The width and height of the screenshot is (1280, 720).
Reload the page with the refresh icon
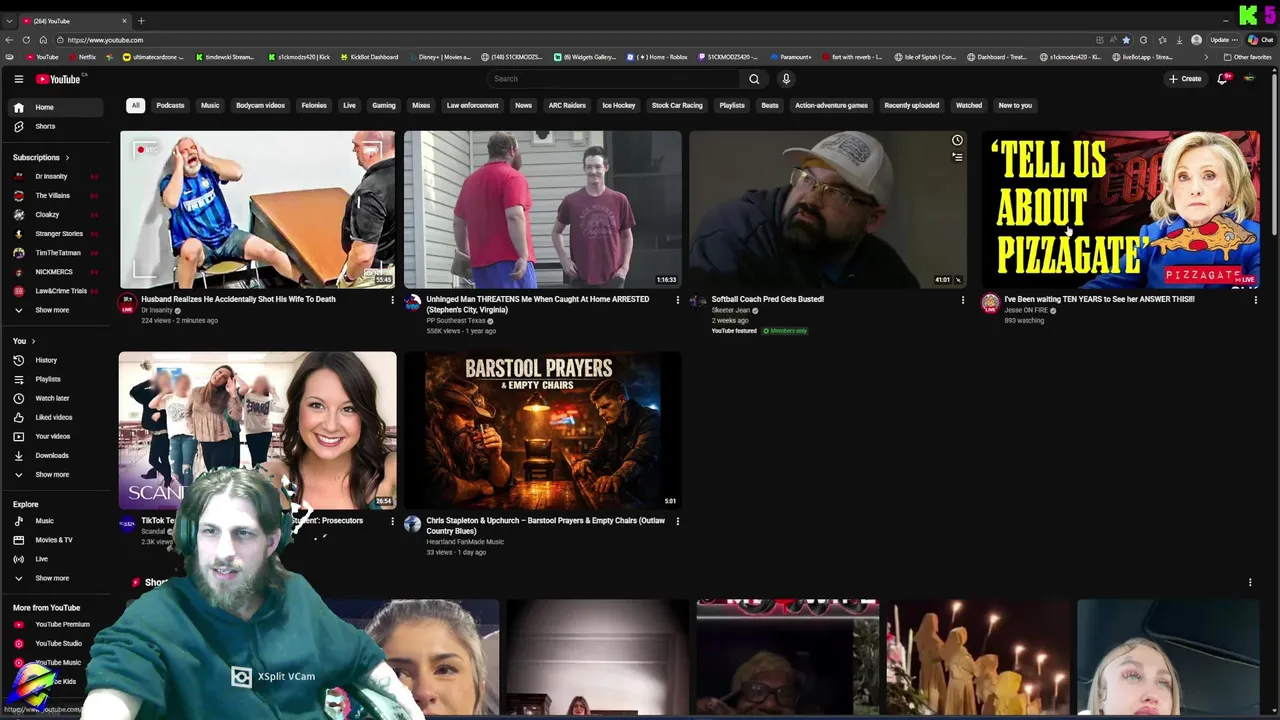click(x=26, y=40)
